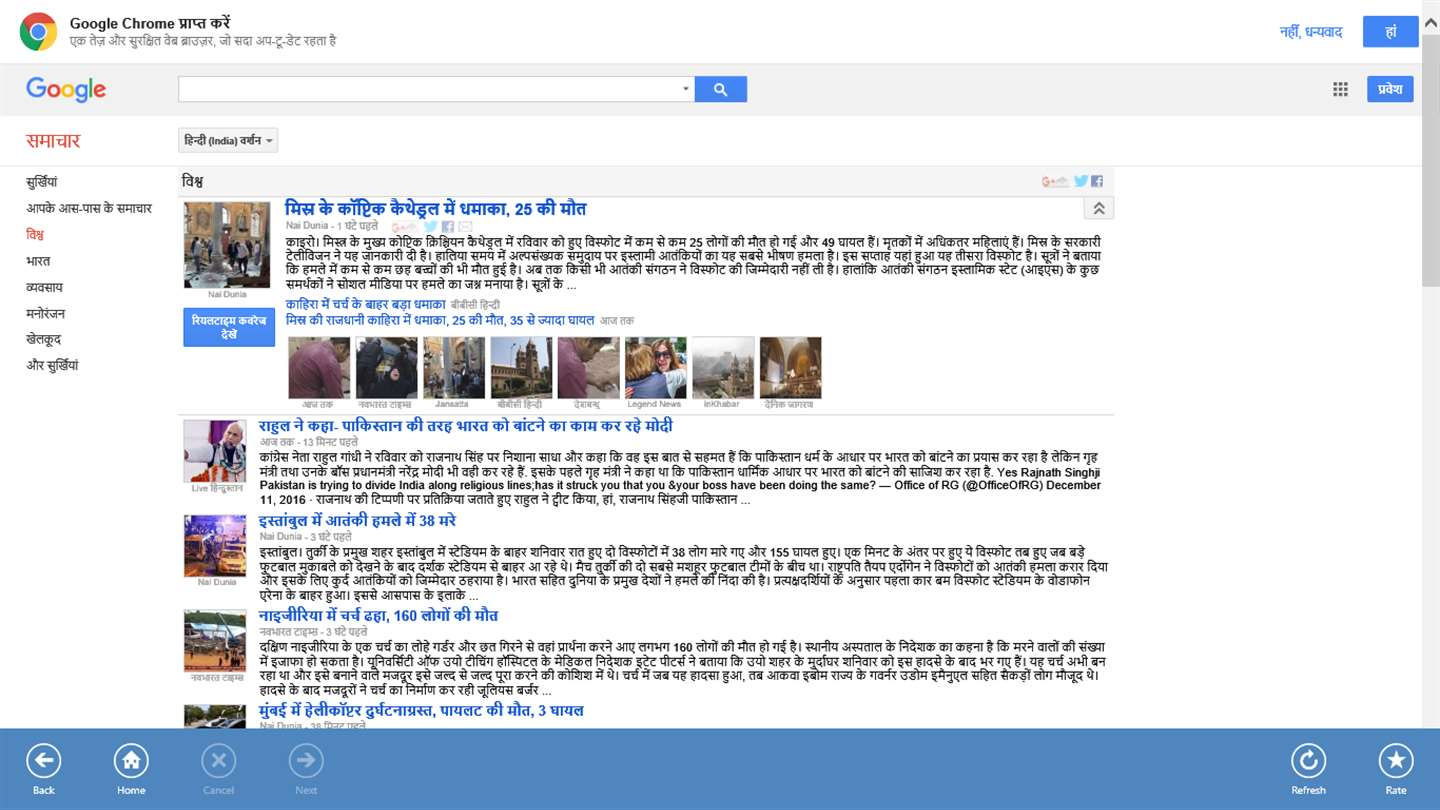
Task: Share the Egypt cathedral story on Google+
Action: pyautogui.click(x=405, y=227)
